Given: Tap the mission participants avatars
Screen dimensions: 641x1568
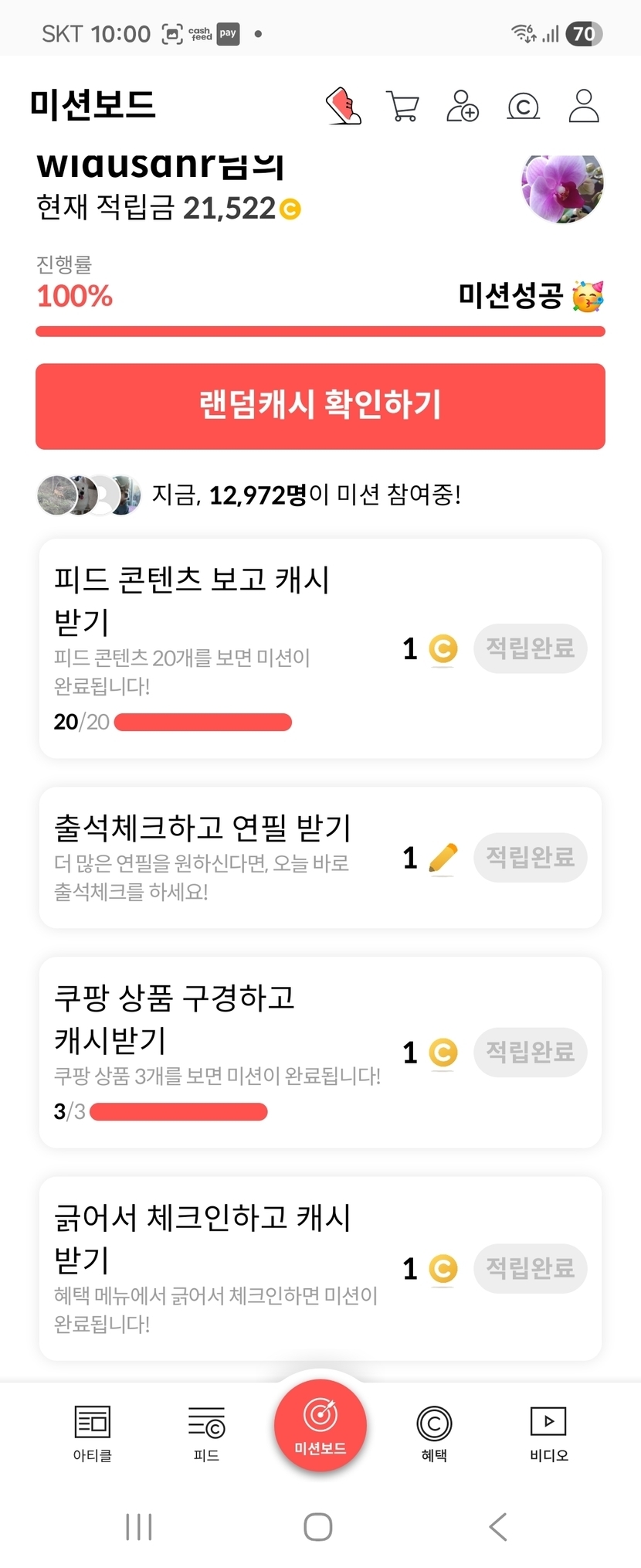Looking at the screenshot, I should pyautogui.click(x=89, y=495).
